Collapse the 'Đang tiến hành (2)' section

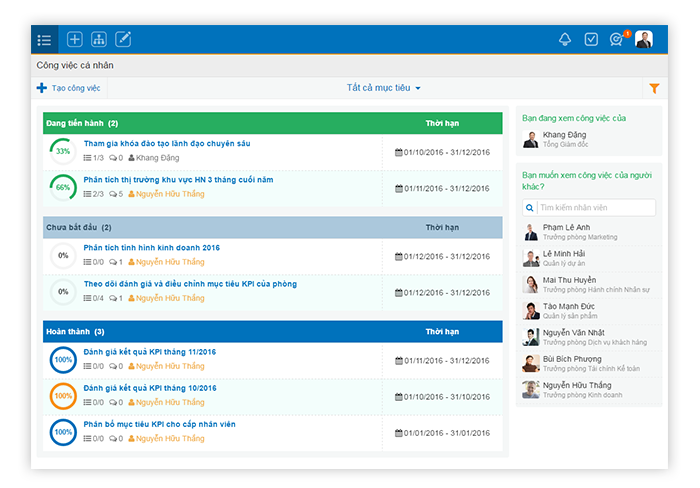click(x=82, y=123)
